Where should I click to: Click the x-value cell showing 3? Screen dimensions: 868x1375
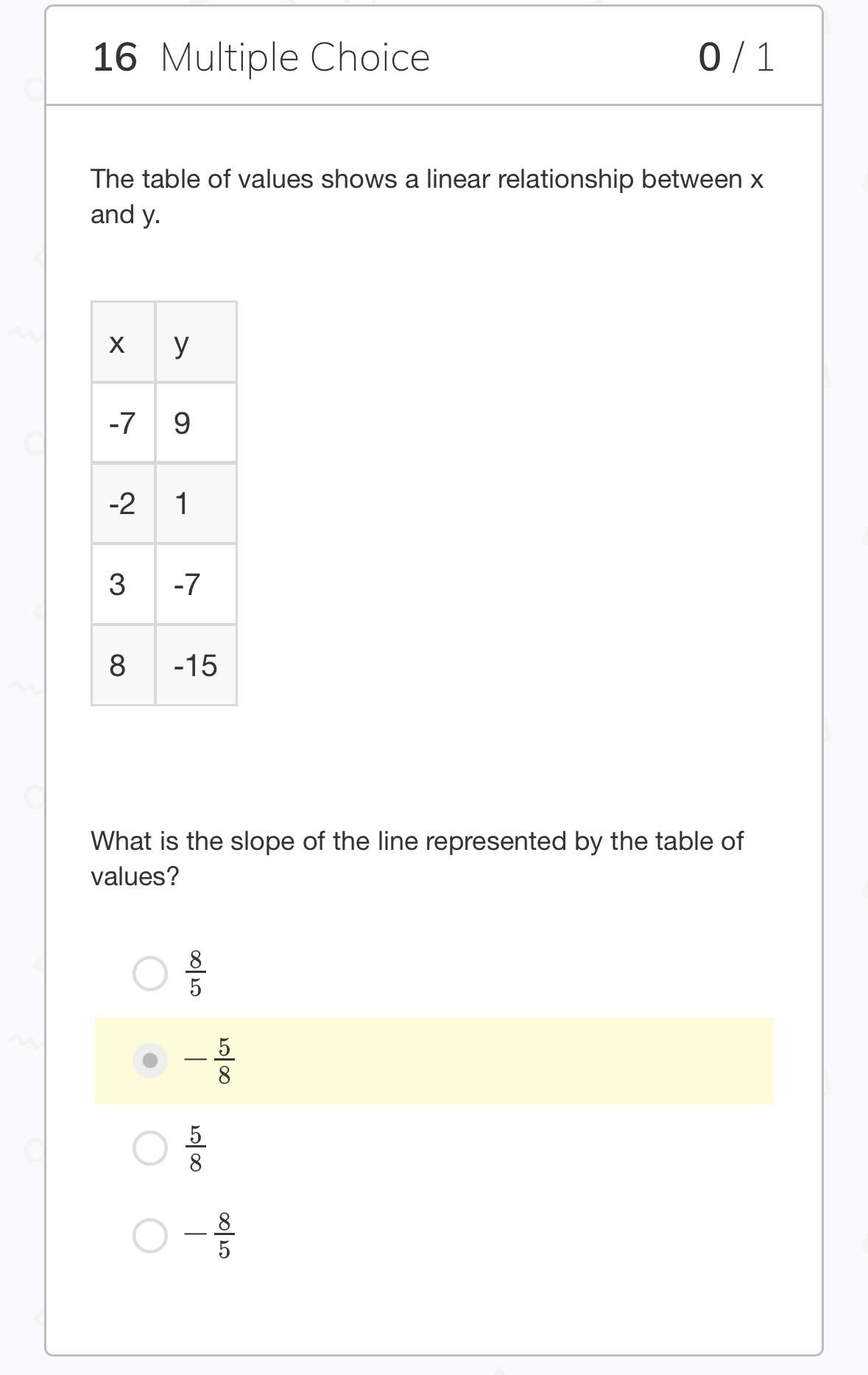click(x=123, y=585)
